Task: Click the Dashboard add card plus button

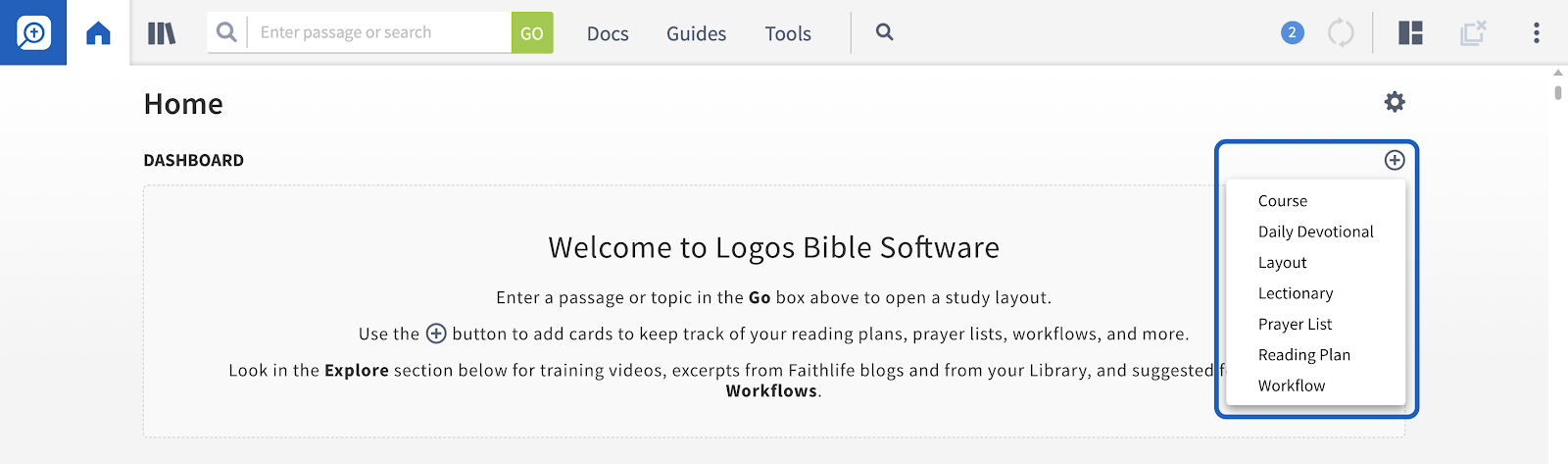Action: click(1395, 160)
